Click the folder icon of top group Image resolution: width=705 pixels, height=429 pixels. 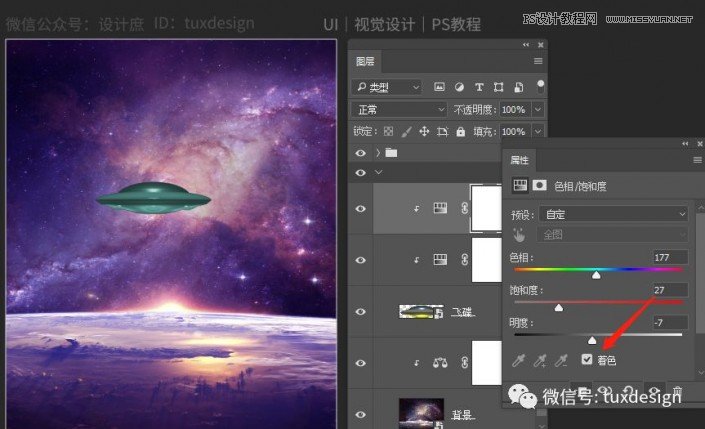(391, 153)
